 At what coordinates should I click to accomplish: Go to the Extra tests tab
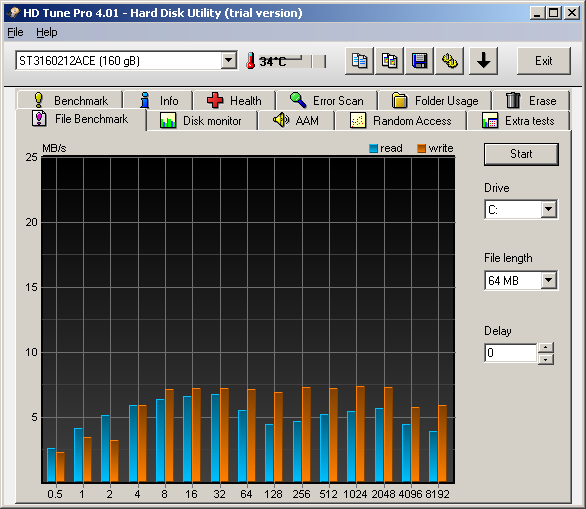(519, 121)
